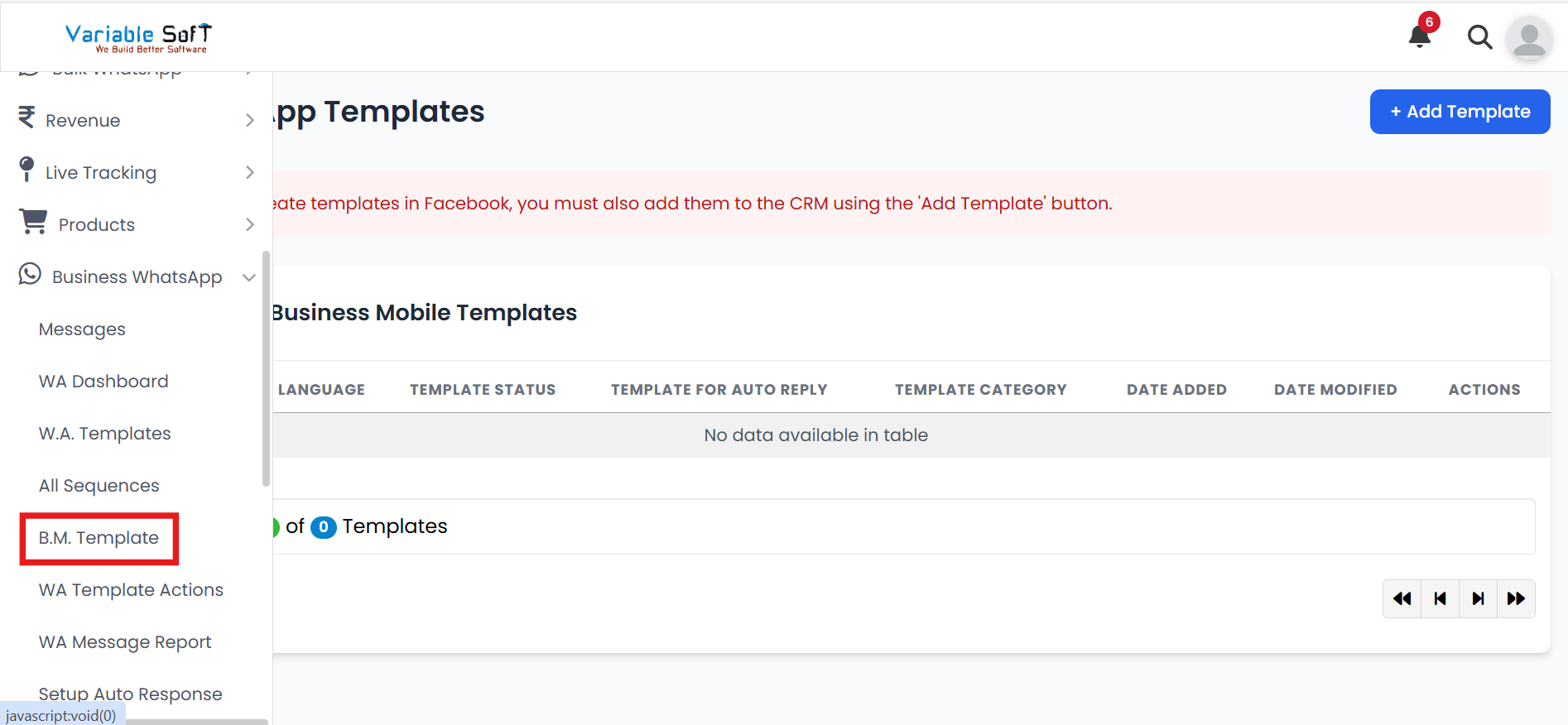The image size is (1568, 725).
Task: Click the search magnifier icon
Action: pos(1479,37)
